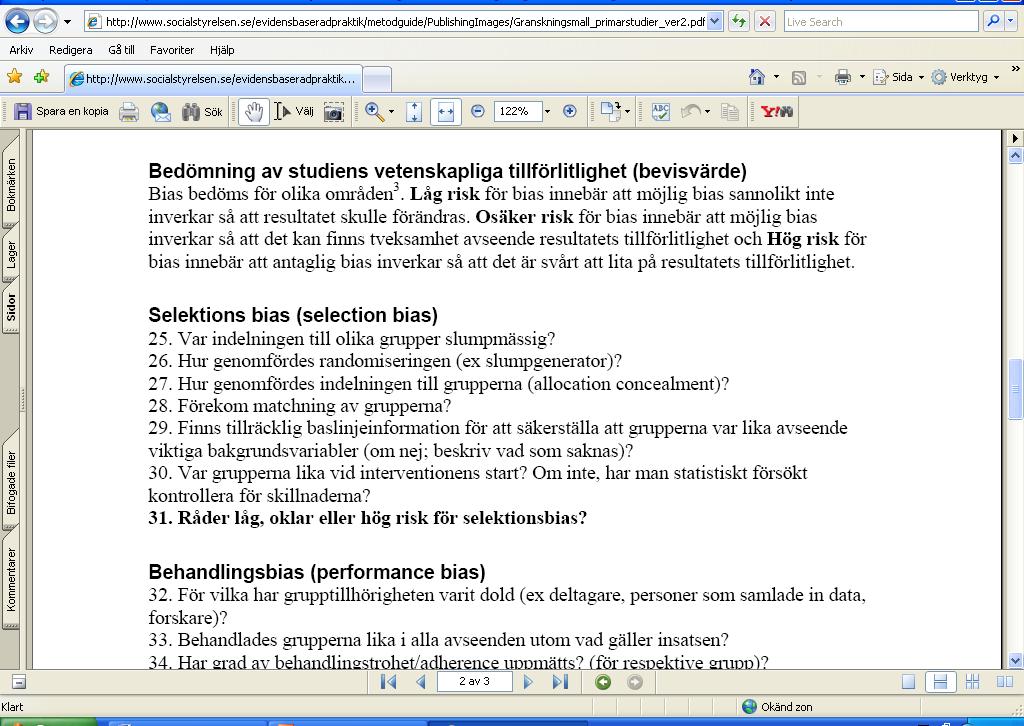Screen dimensions: 1024x726
Task: Open the address bar URL history dropdown
Action: pos(714,22)
